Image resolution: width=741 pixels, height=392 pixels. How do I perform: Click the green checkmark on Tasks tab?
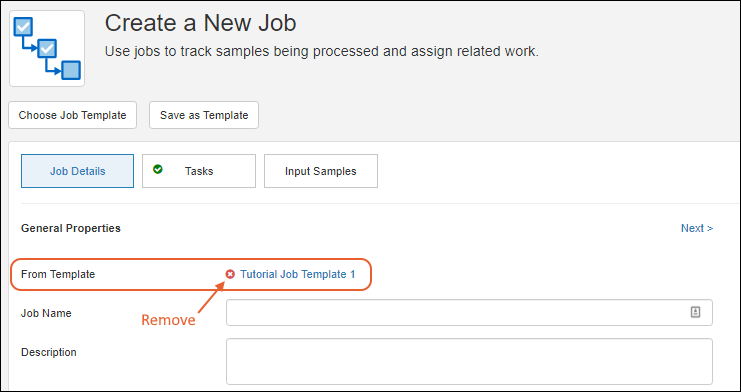pyautogui.click(x=158, y=169)
